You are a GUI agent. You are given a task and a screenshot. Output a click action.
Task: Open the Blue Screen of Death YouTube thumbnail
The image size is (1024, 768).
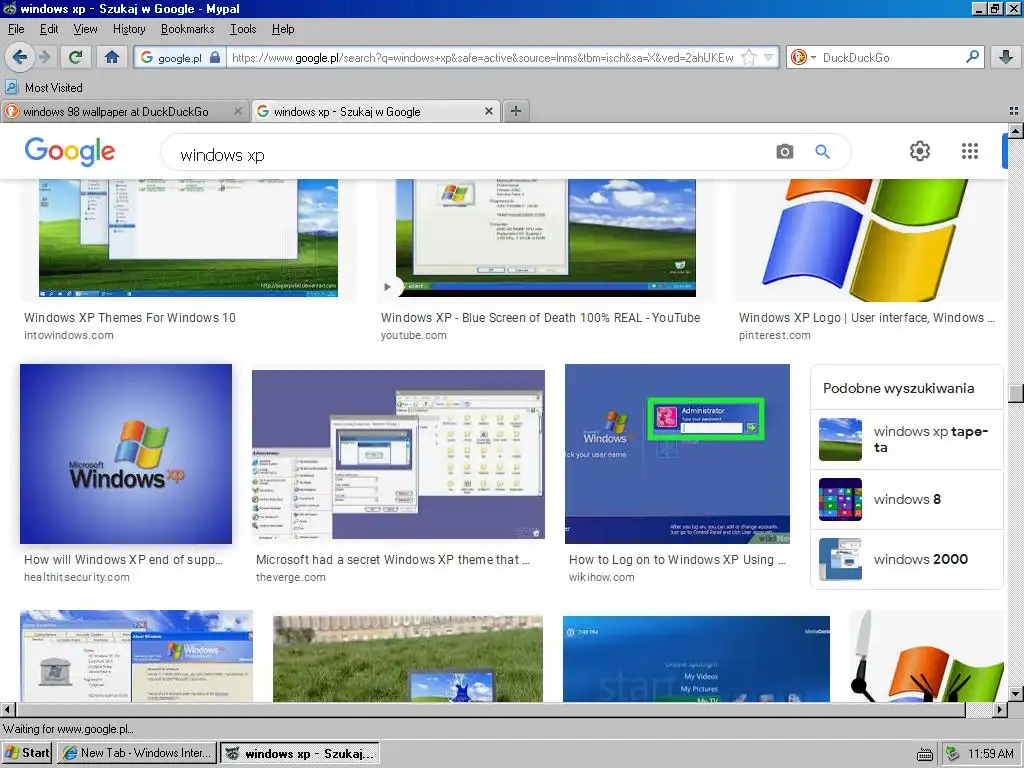545,238
